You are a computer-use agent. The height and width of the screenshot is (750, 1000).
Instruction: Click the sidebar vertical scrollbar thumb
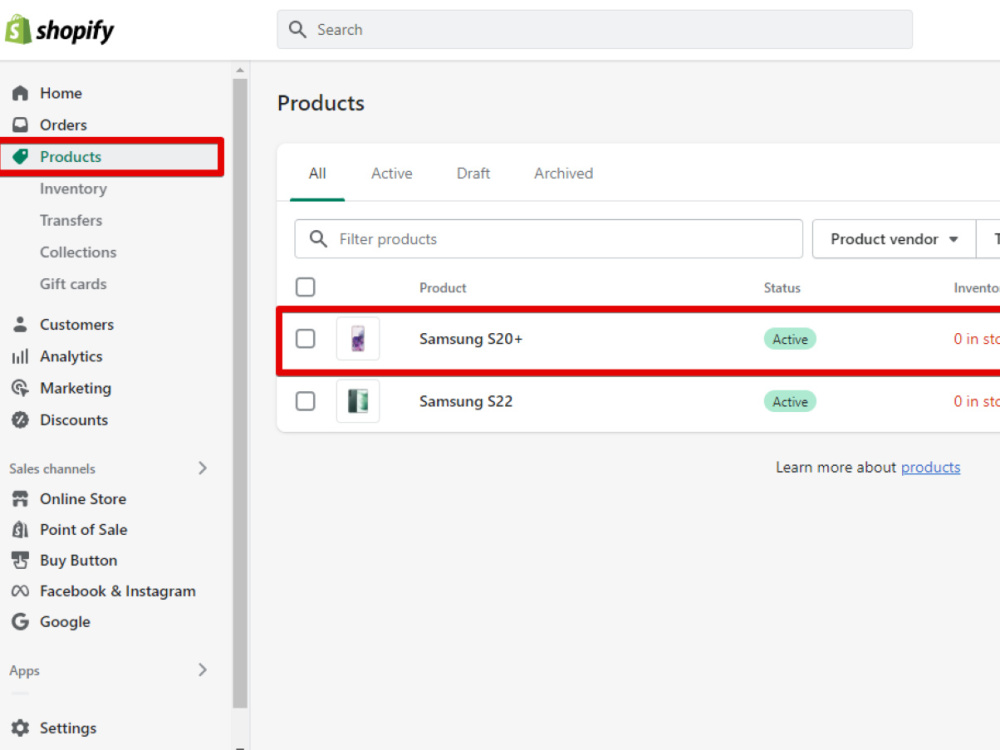[240, 393]
